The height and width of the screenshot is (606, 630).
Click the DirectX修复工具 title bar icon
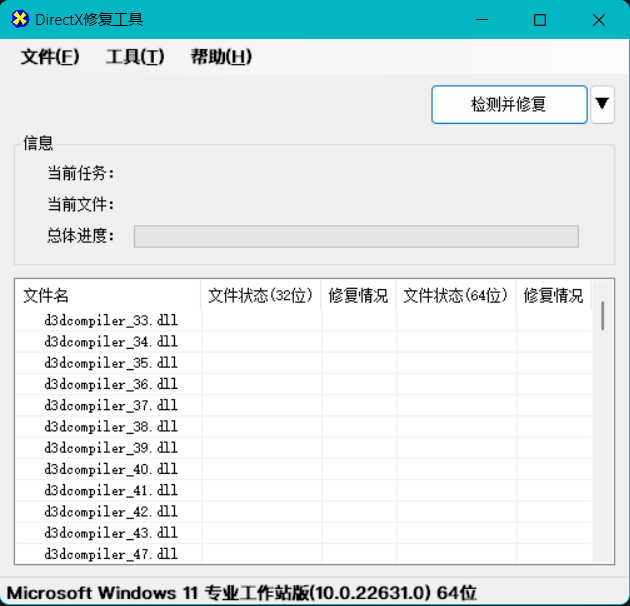[20, 19]
